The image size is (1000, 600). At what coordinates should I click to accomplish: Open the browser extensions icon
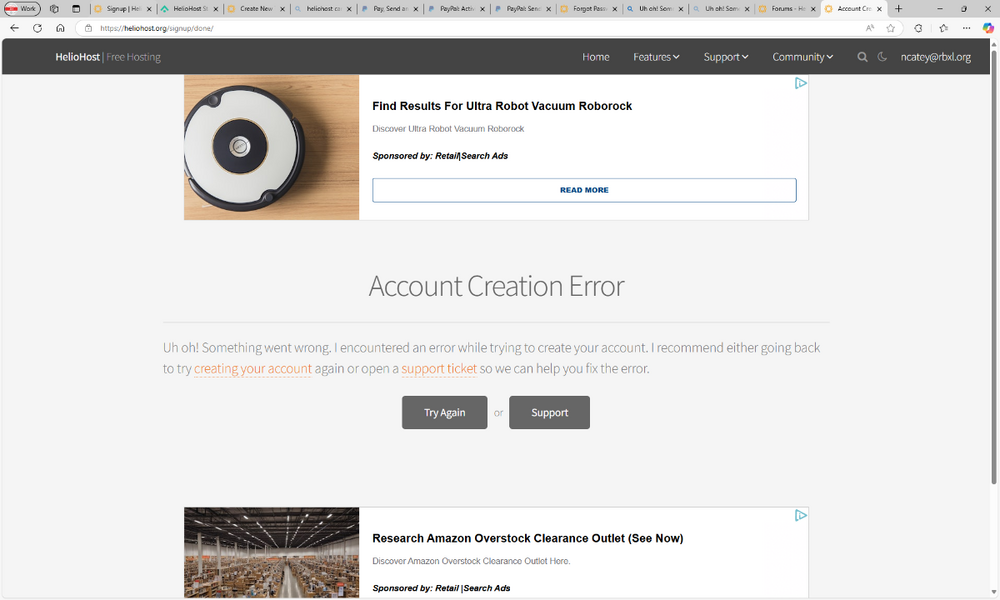tap(918, 28)
